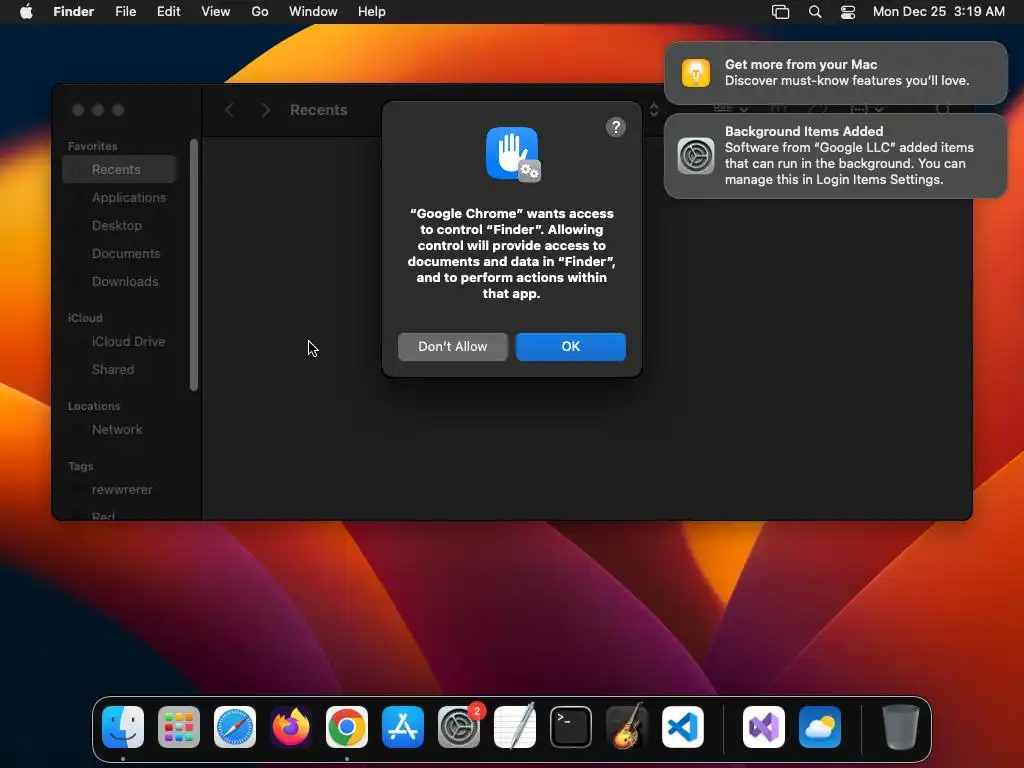Select the rewwrerer tag in sidebar
The image size is (1024, 768).
[121, 490]
